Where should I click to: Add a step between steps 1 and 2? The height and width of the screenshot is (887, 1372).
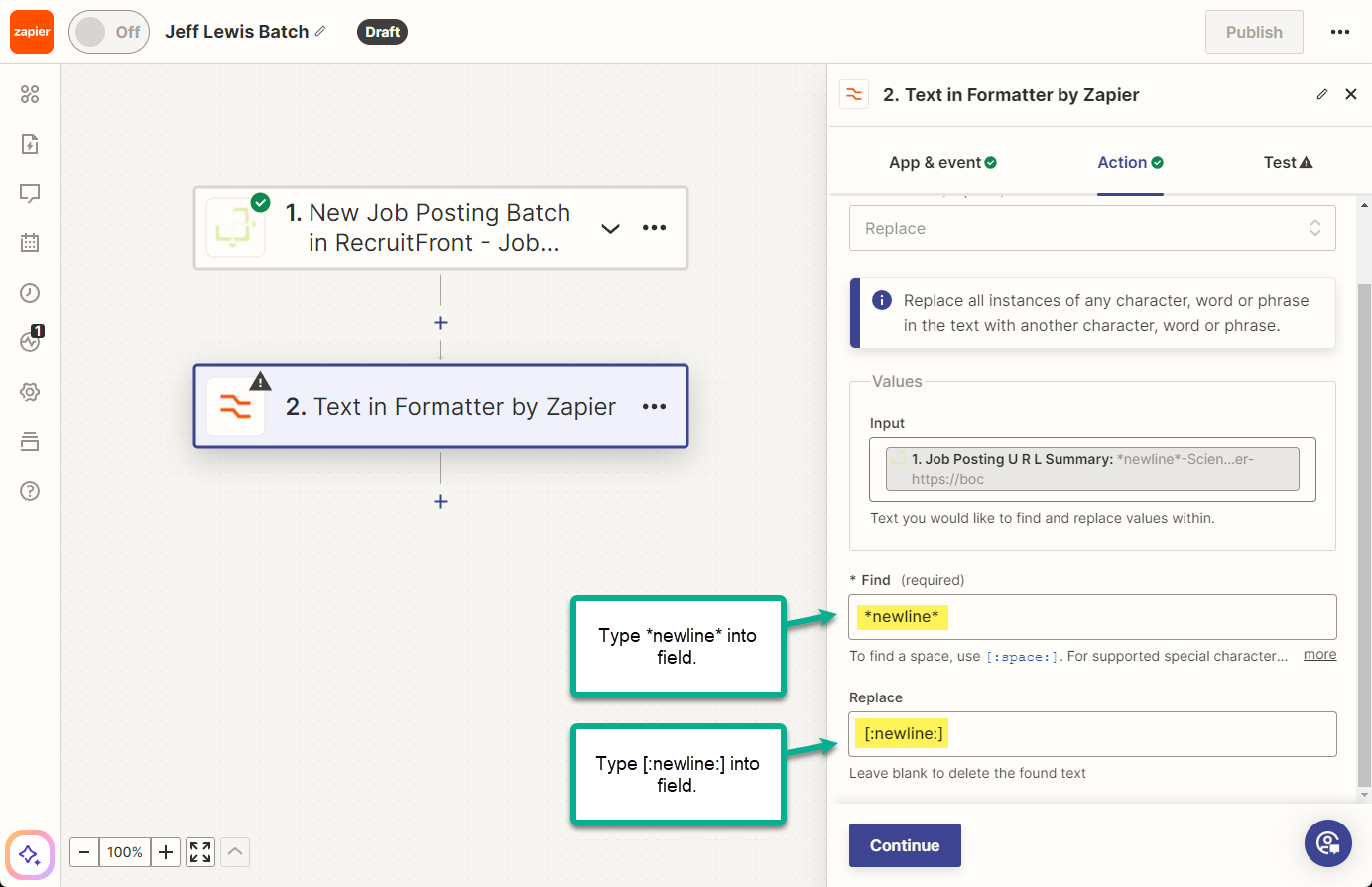pos(440,322)
